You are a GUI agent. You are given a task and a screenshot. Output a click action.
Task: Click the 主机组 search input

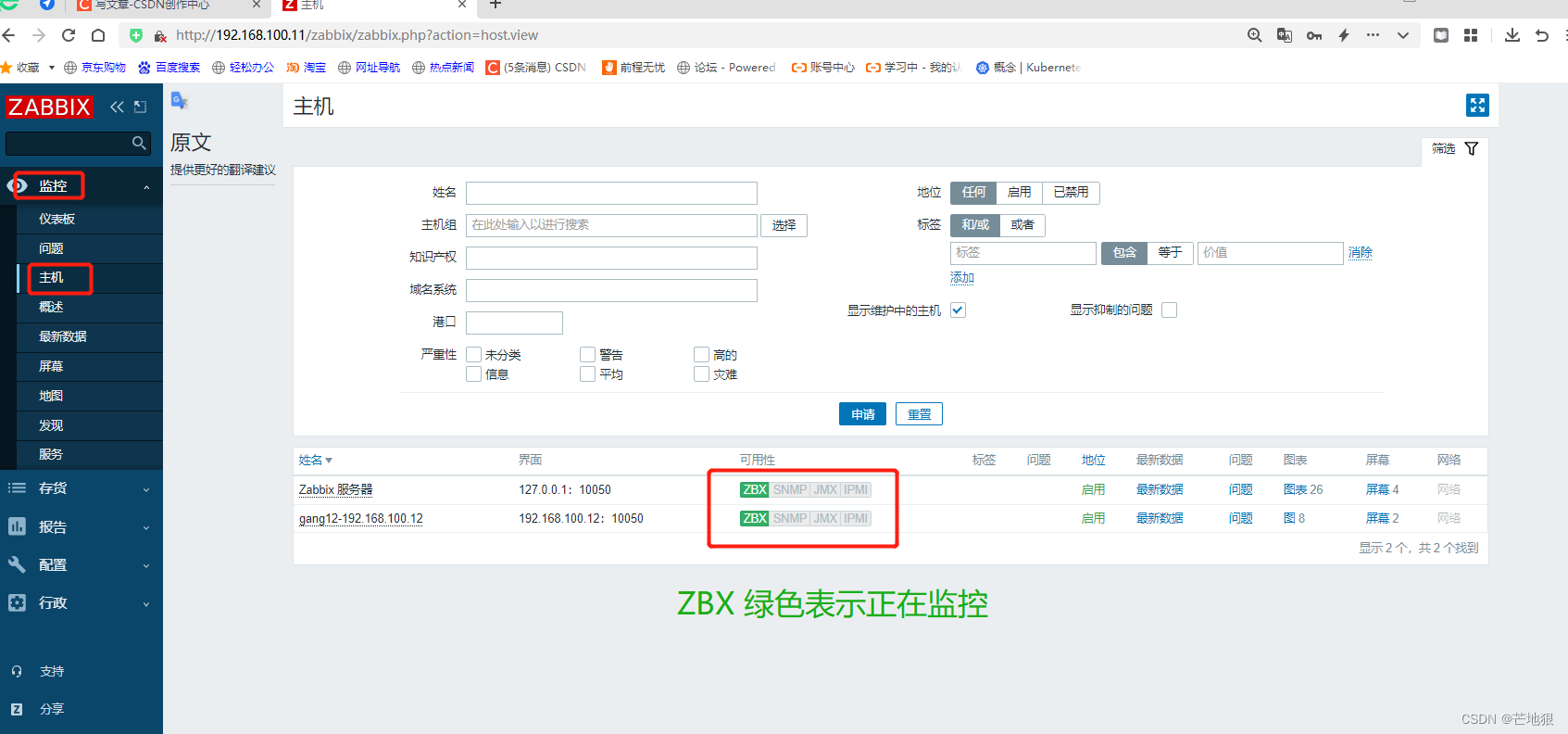tap(611, 225)
